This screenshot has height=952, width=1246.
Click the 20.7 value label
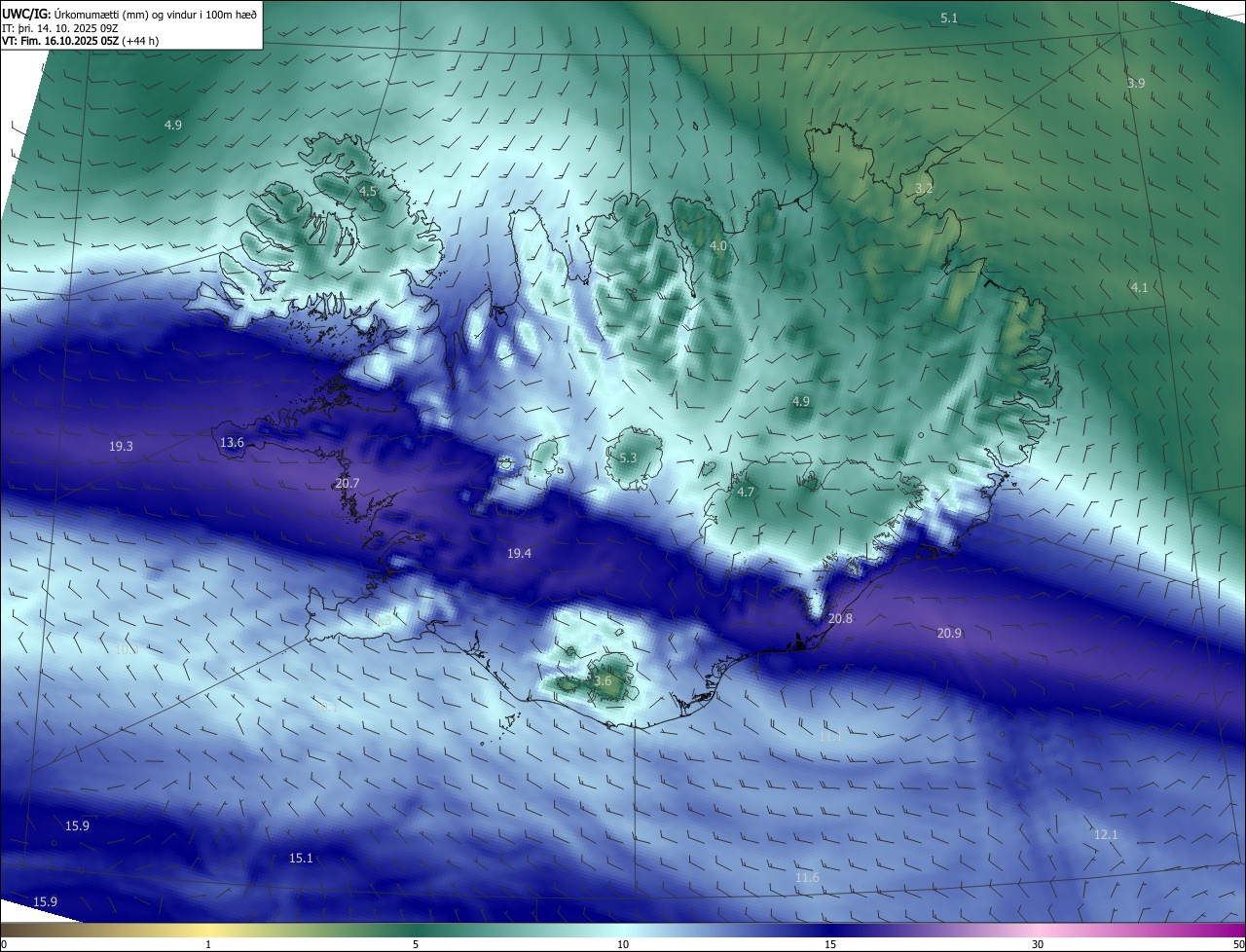(348, 484)
